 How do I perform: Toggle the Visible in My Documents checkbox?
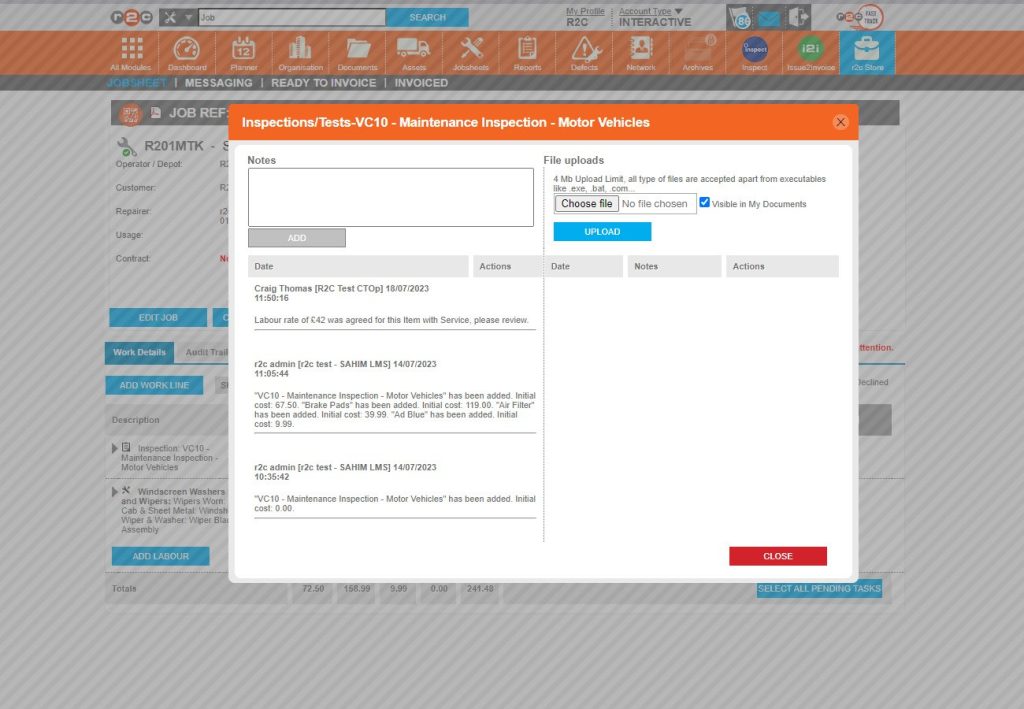705,202
